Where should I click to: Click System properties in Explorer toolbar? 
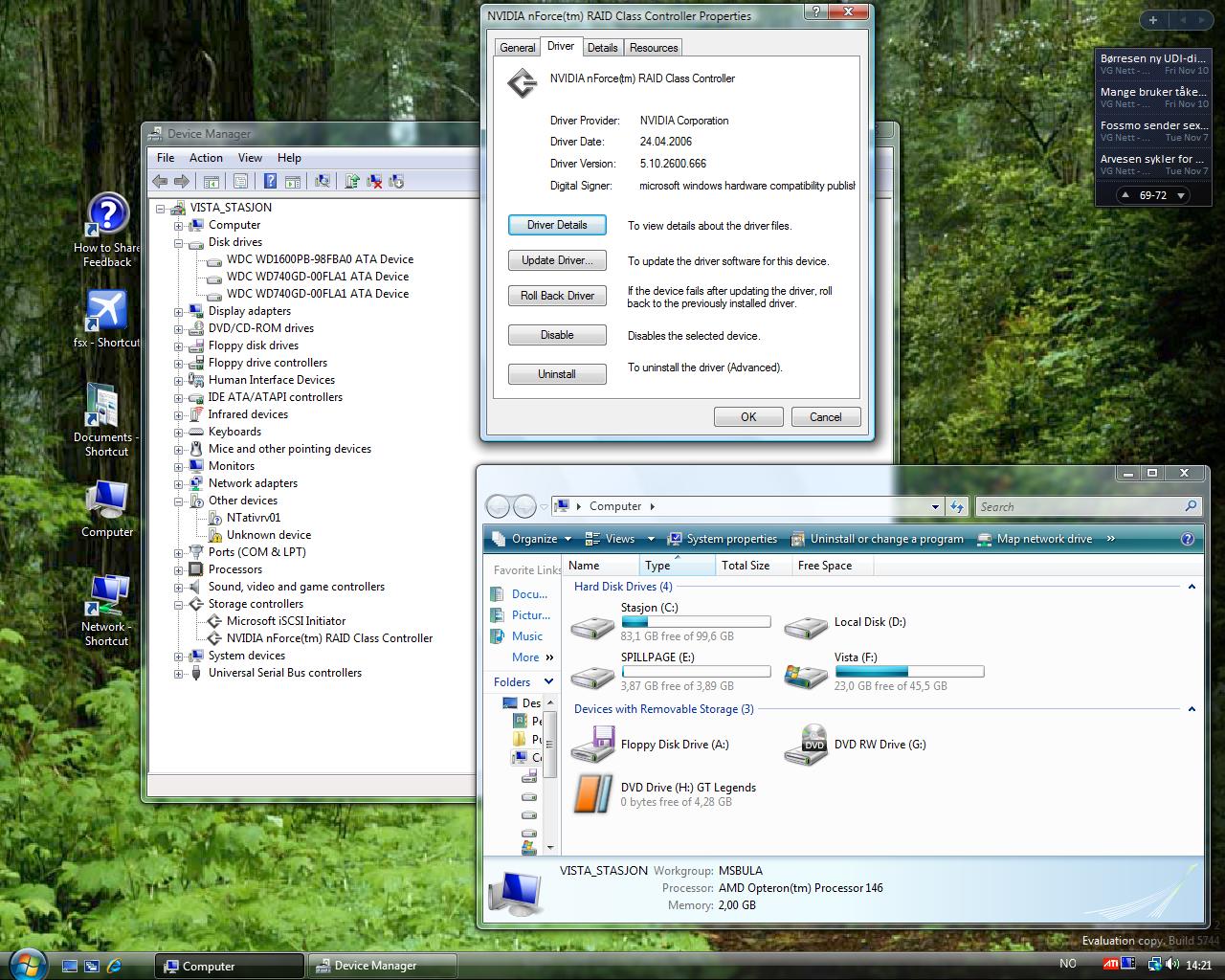coord(723,539)
